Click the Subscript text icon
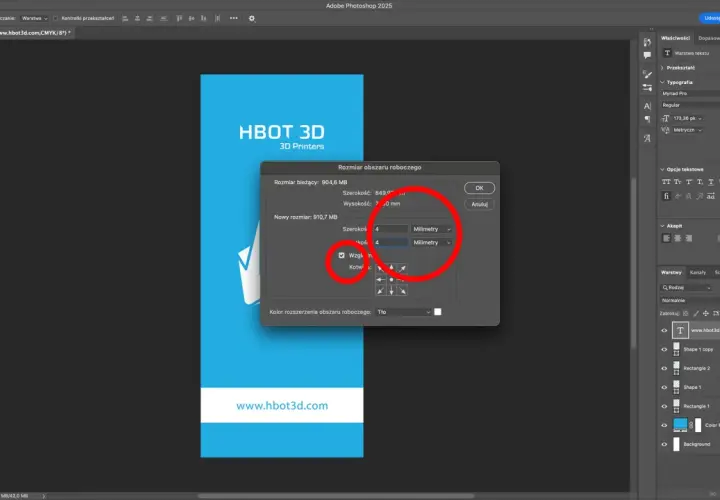The width and height of the screenshot is (720, 500). 700,182
